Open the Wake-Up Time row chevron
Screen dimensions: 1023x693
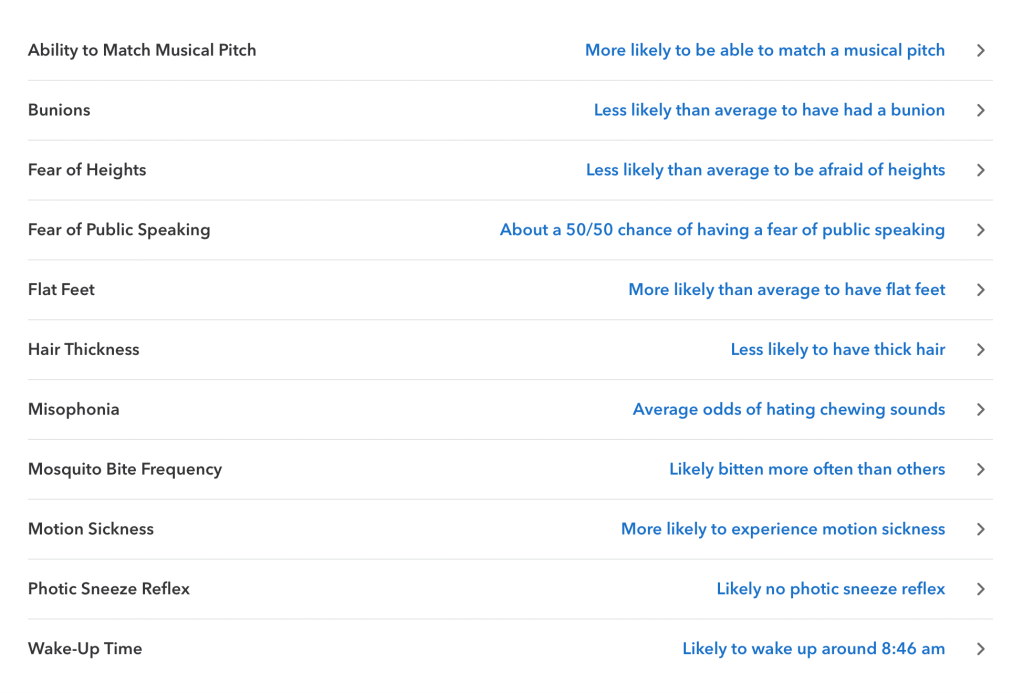pos(981,649)
